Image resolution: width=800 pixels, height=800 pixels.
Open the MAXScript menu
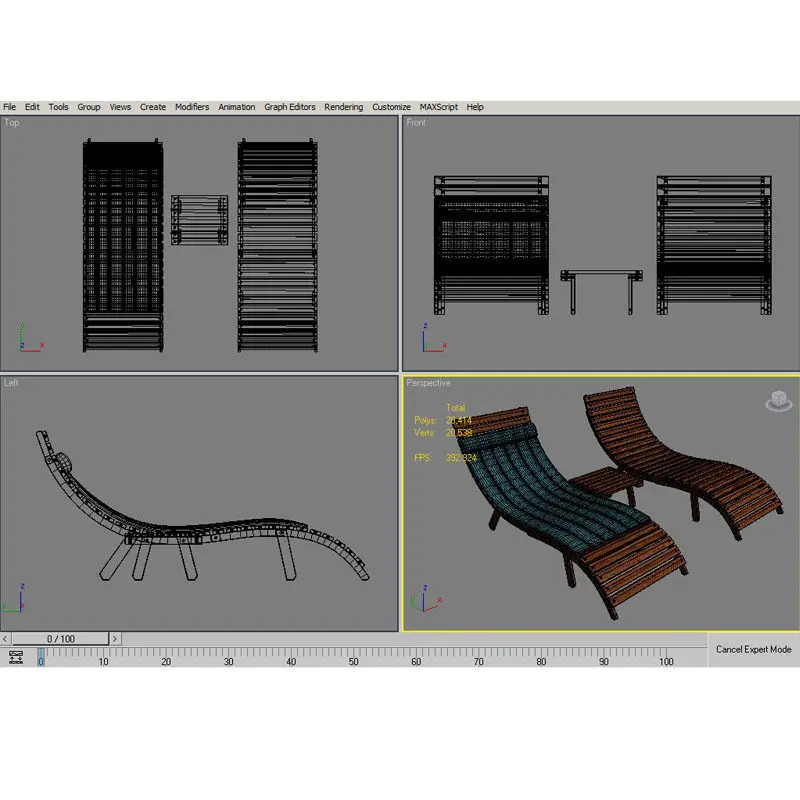point(438,107)
